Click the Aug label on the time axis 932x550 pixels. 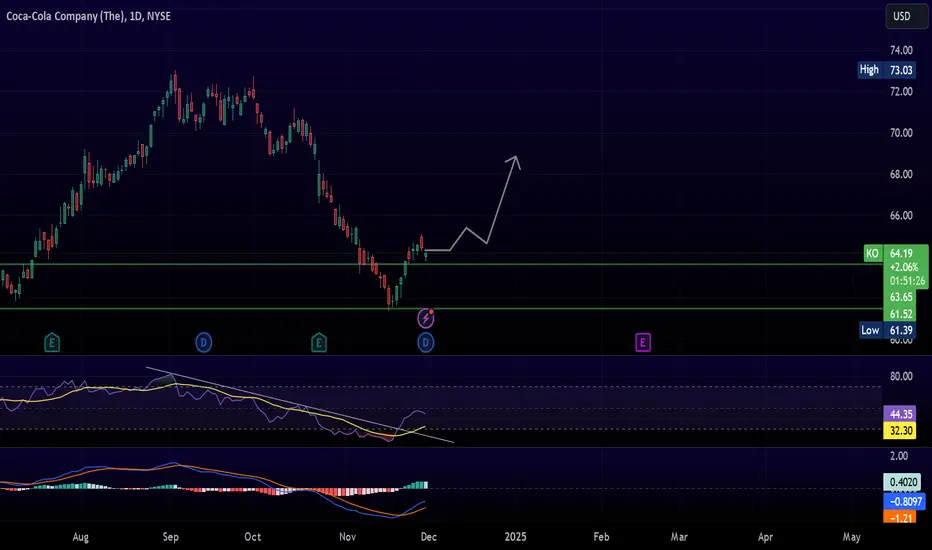tap(81, 537)
